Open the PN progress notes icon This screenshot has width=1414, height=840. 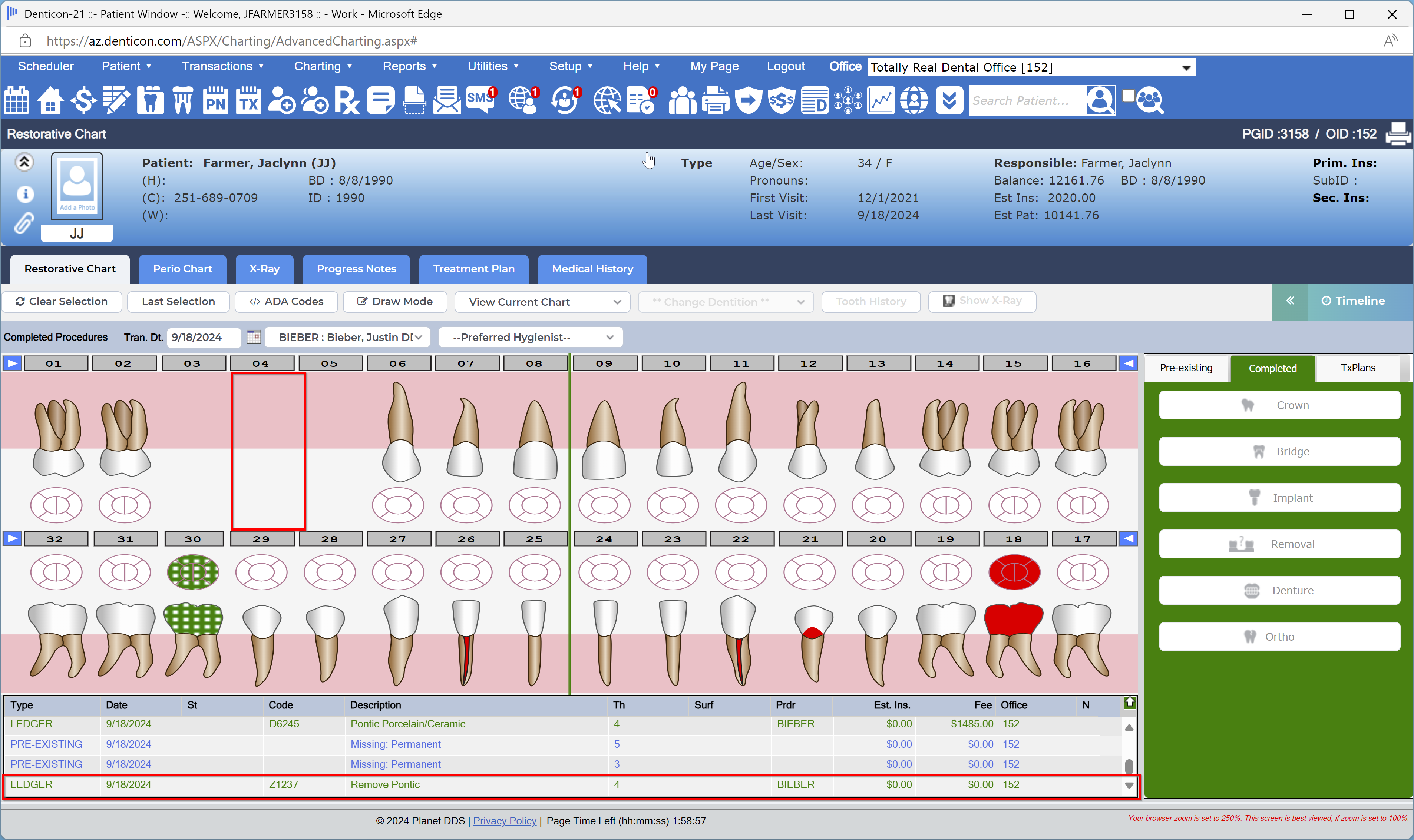(215, 101)
